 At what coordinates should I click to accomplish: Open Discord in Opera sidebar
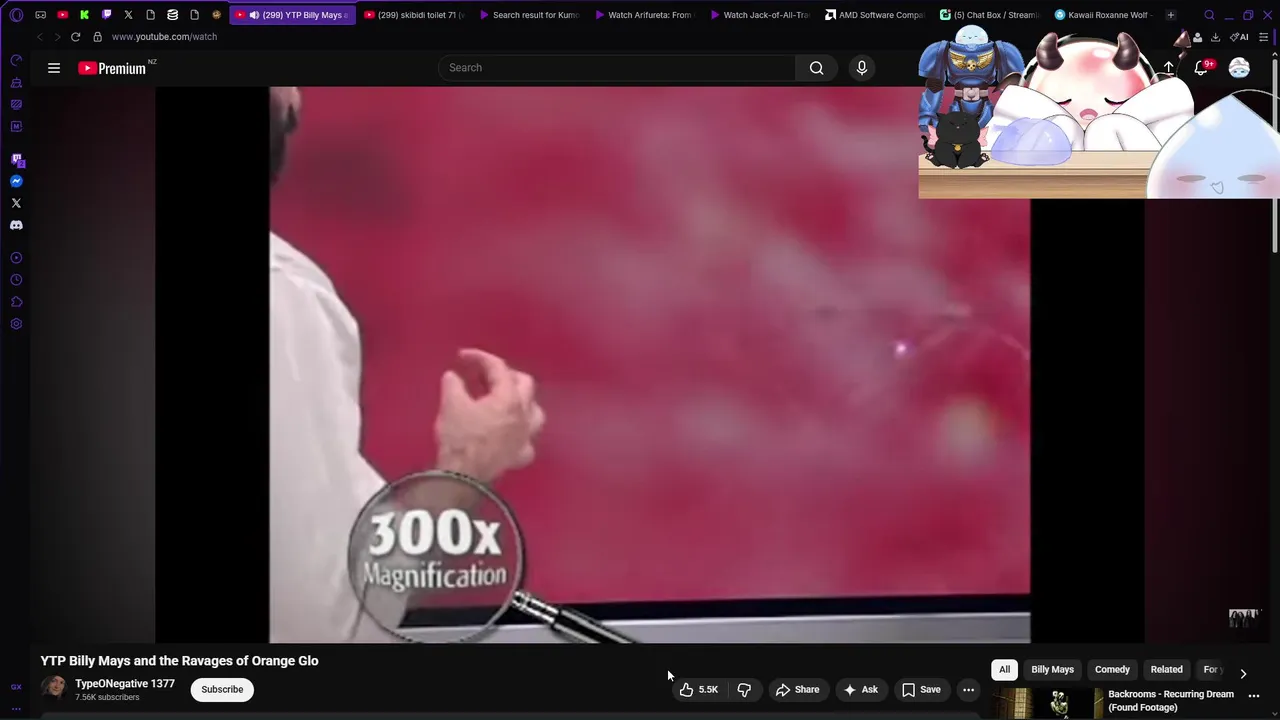point(16,225)
